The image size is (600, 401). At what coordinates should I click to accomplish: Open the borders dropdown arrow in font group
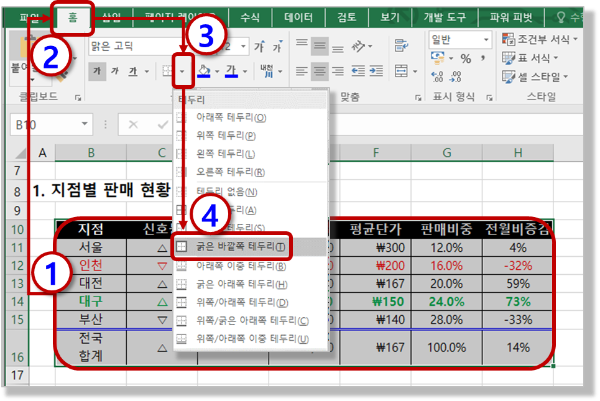(x=183, y=71)
